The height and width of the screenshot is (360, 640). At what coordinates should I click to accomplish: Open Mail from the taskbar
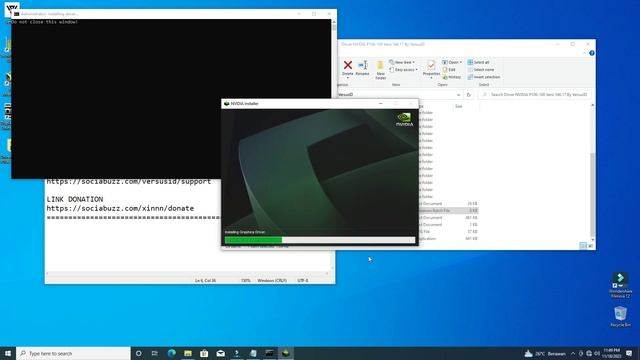coord(220,353)
